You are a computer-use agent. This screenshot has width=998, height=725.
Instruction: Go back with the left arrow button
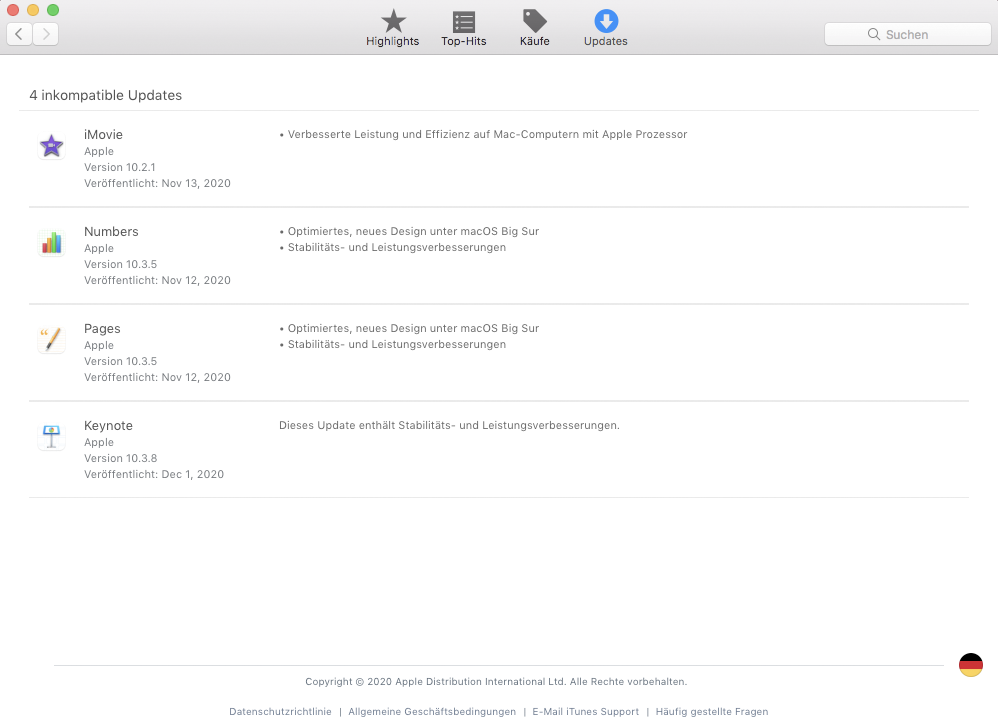coord(20,34)
